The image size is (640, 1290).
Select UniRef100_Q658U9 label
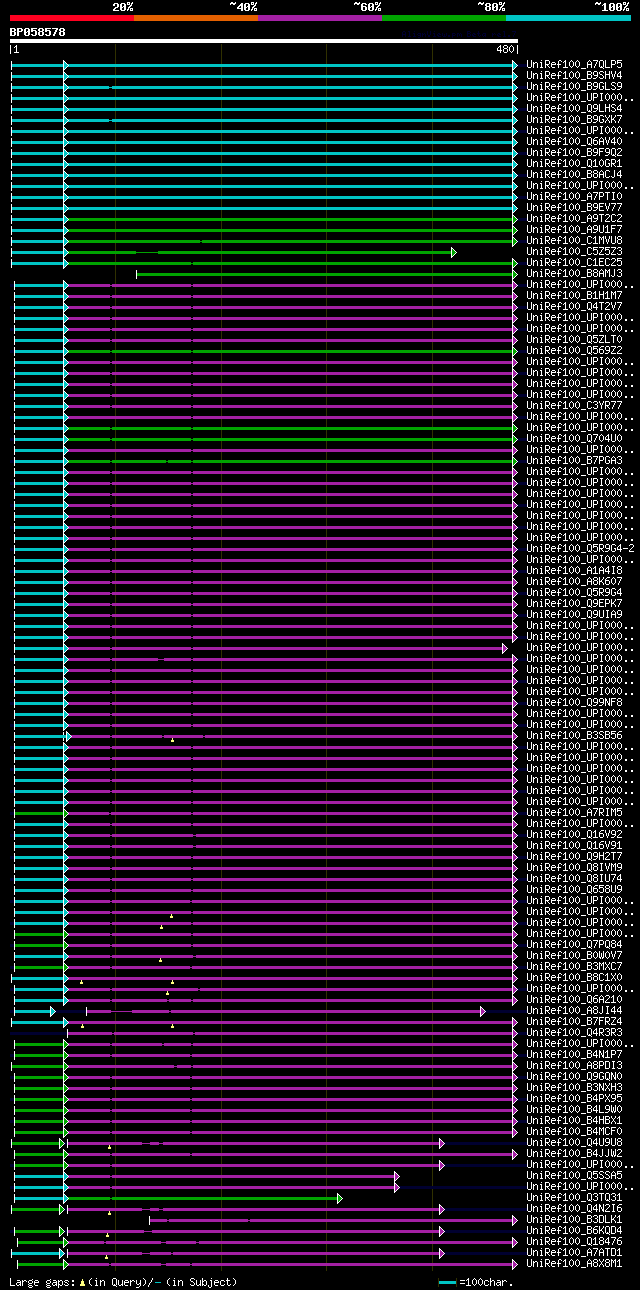point(574,889)
